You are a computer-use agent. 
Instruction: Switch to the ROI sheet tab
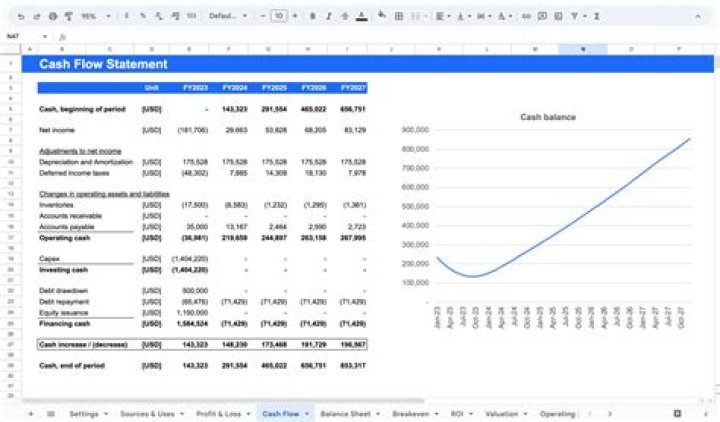point(457,414)
